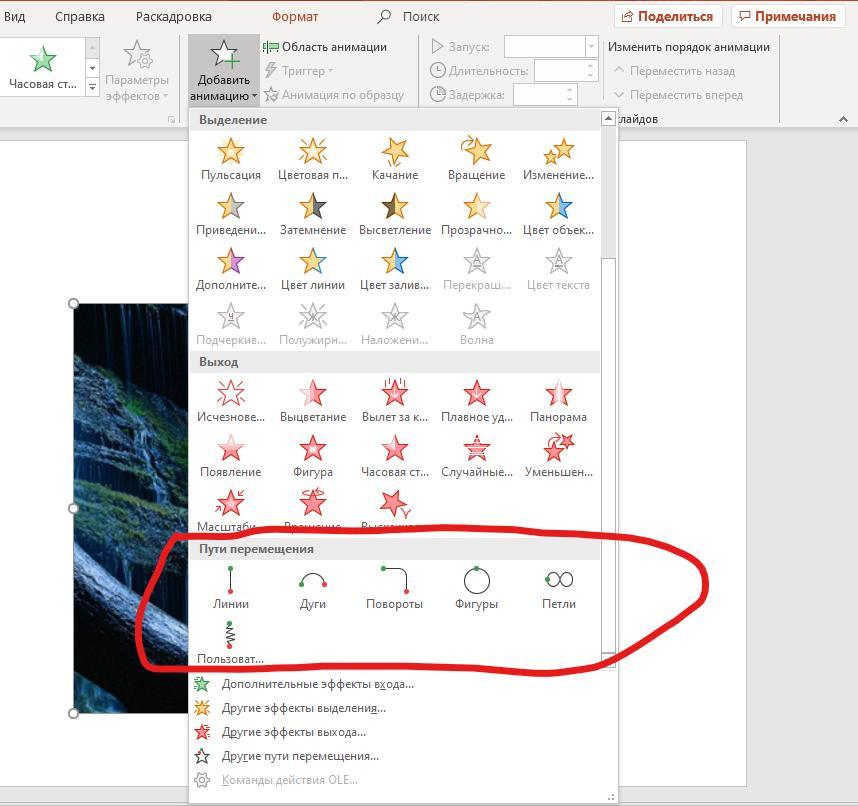Select the Исчезнове... exit animation
Viewport: 858px width, 806px height.
230,401
